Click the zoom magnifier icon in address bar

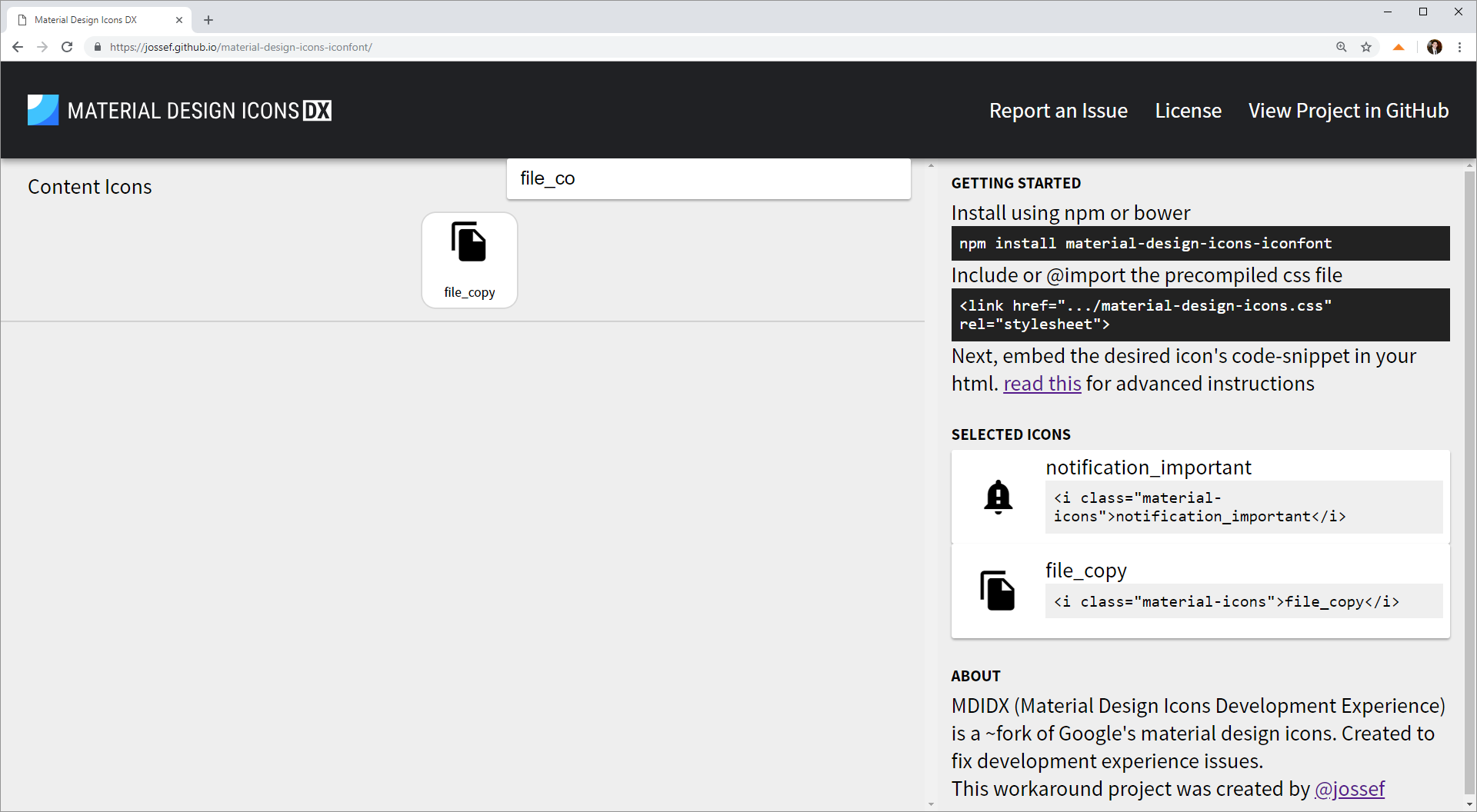click(x=1342, y=47)
